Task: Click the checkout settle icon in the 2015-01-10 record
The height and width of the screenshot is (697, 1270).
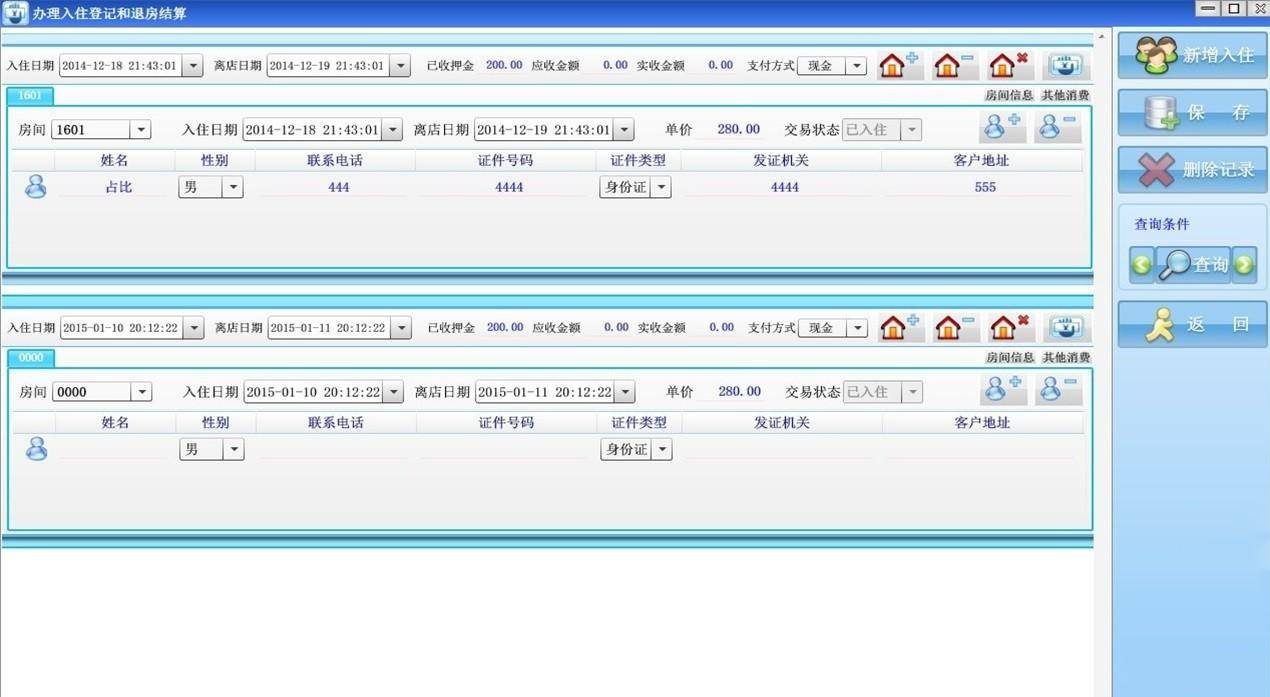Action: point(1068,327)
